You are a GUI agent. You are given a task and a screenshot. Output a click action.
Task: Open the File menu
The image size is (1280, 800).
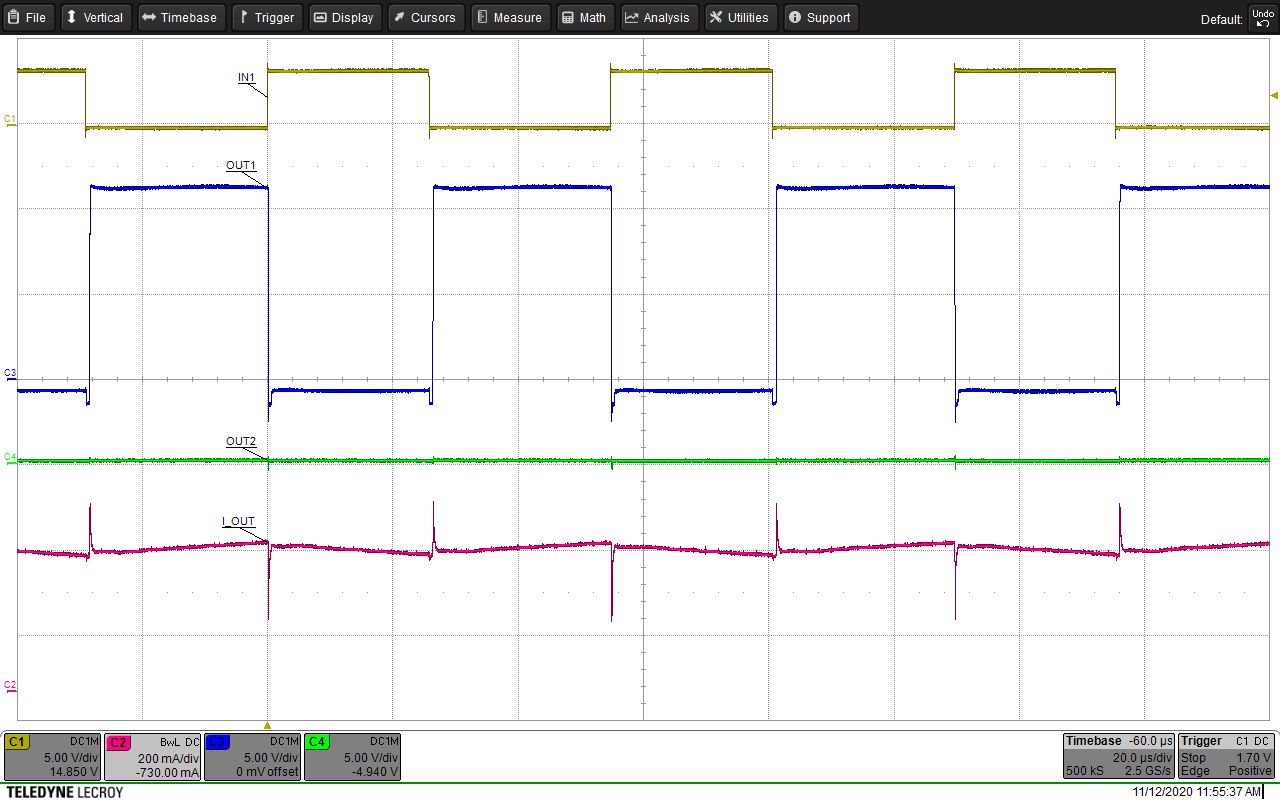[x=28, y=17]
